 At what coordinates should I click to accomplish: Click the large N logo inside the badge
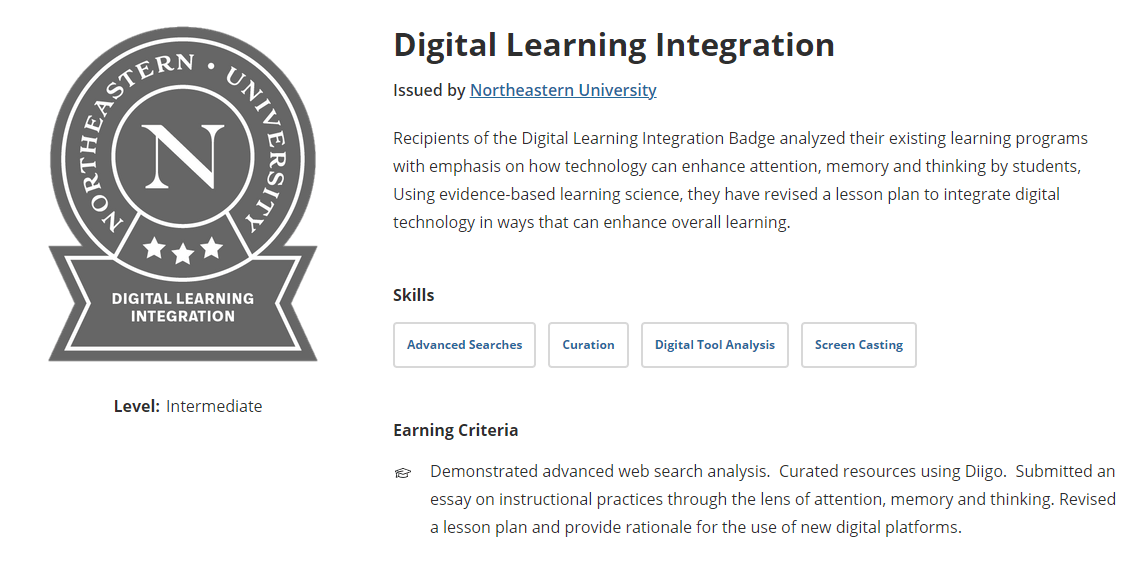tap(182, 156)
